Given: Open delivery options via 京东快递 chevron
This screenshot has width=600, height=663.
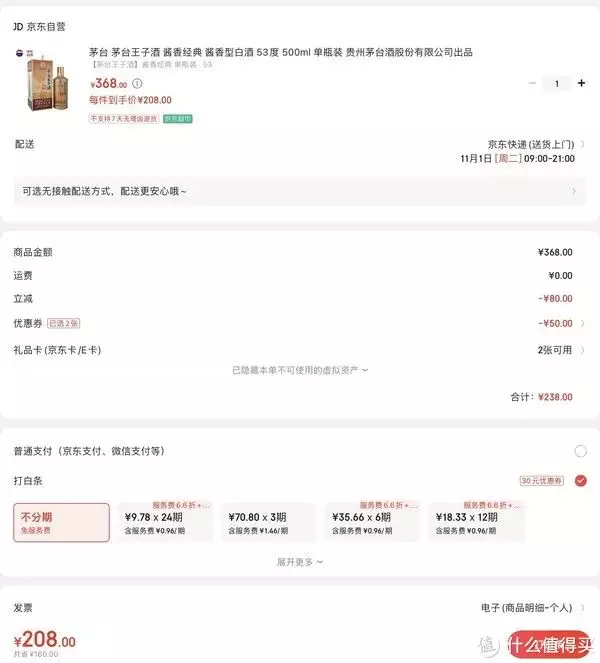Looking at the screenshot, I should pyautogui.click(x=583, y=145).
